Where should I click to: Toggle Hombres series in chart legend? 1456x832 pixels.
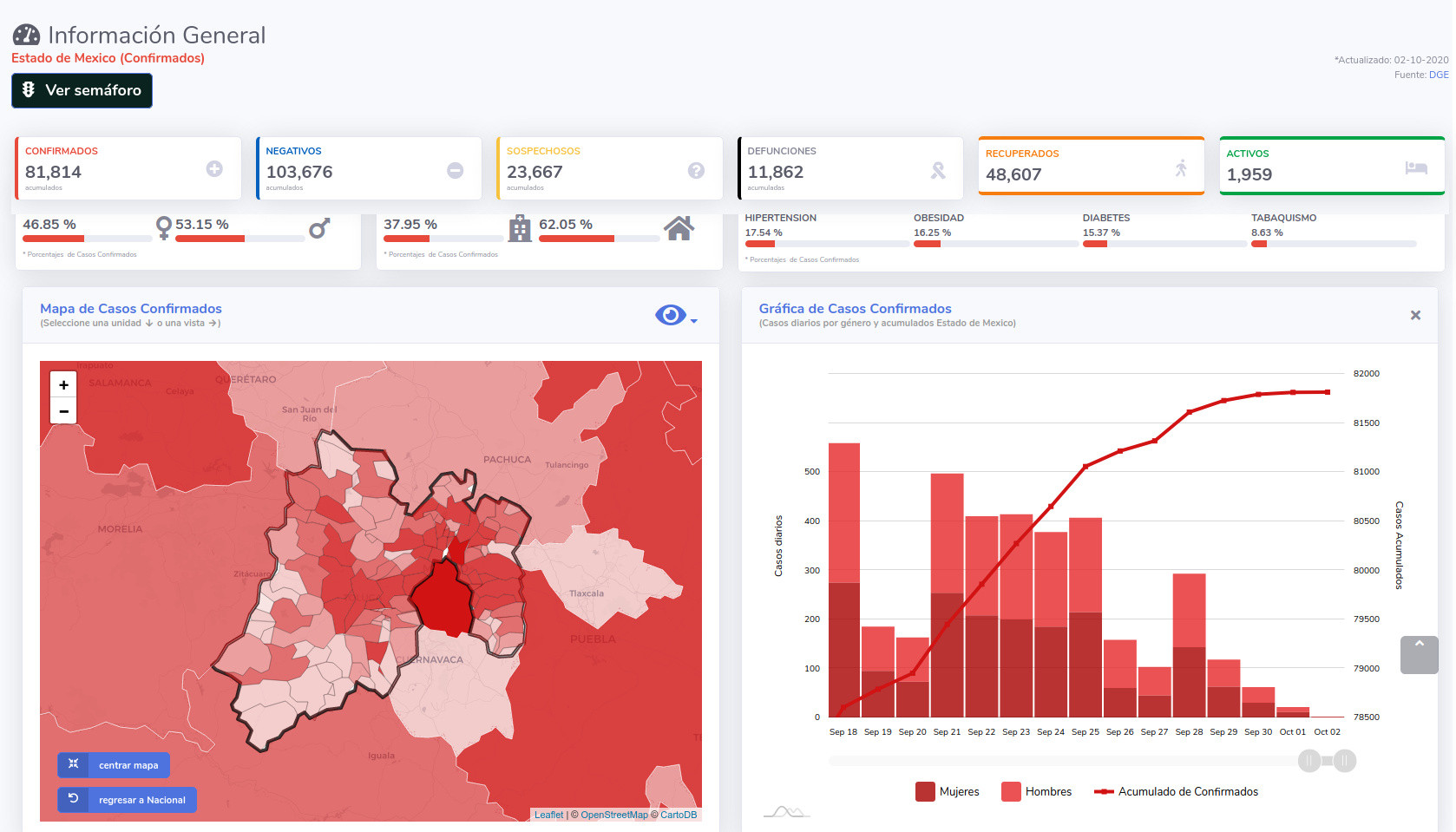click(1036, 791)
